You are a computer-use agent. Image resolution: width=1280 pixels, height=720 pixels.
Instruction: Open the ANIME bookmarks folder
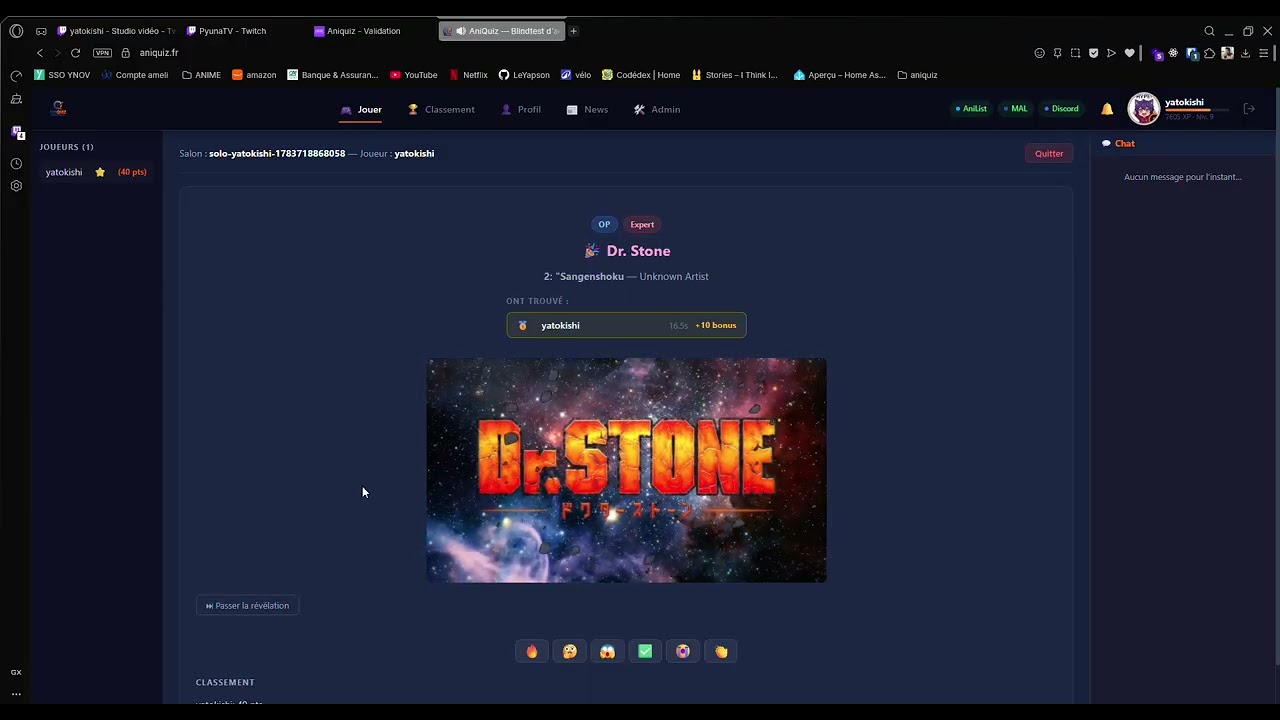pos(201,75)
